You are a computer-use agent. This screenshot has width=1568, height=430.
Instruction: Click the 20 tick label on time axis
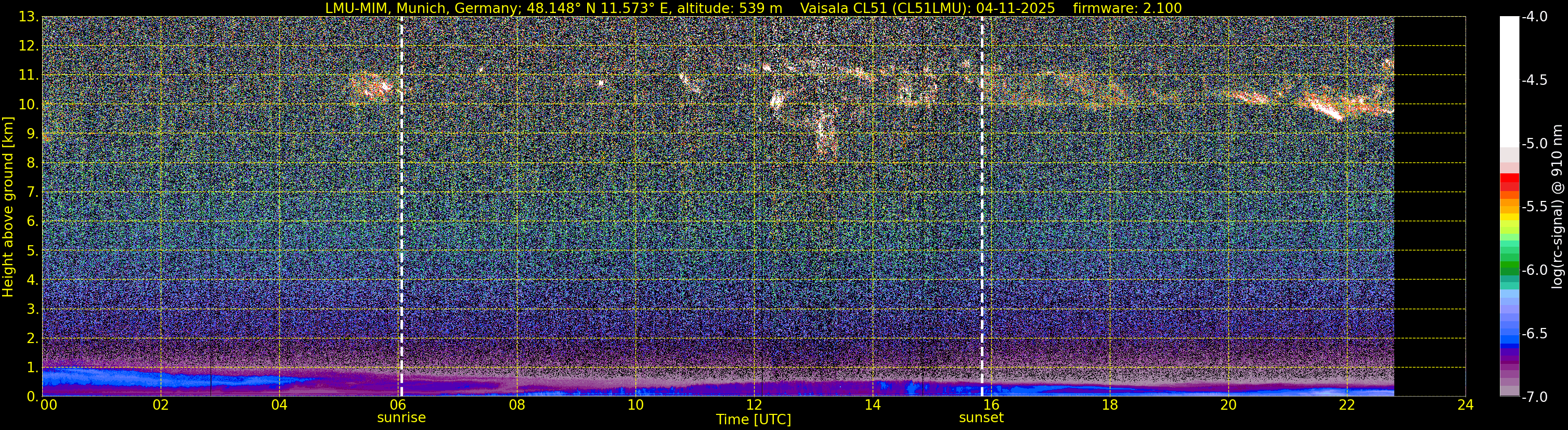tap(1228, 406)
